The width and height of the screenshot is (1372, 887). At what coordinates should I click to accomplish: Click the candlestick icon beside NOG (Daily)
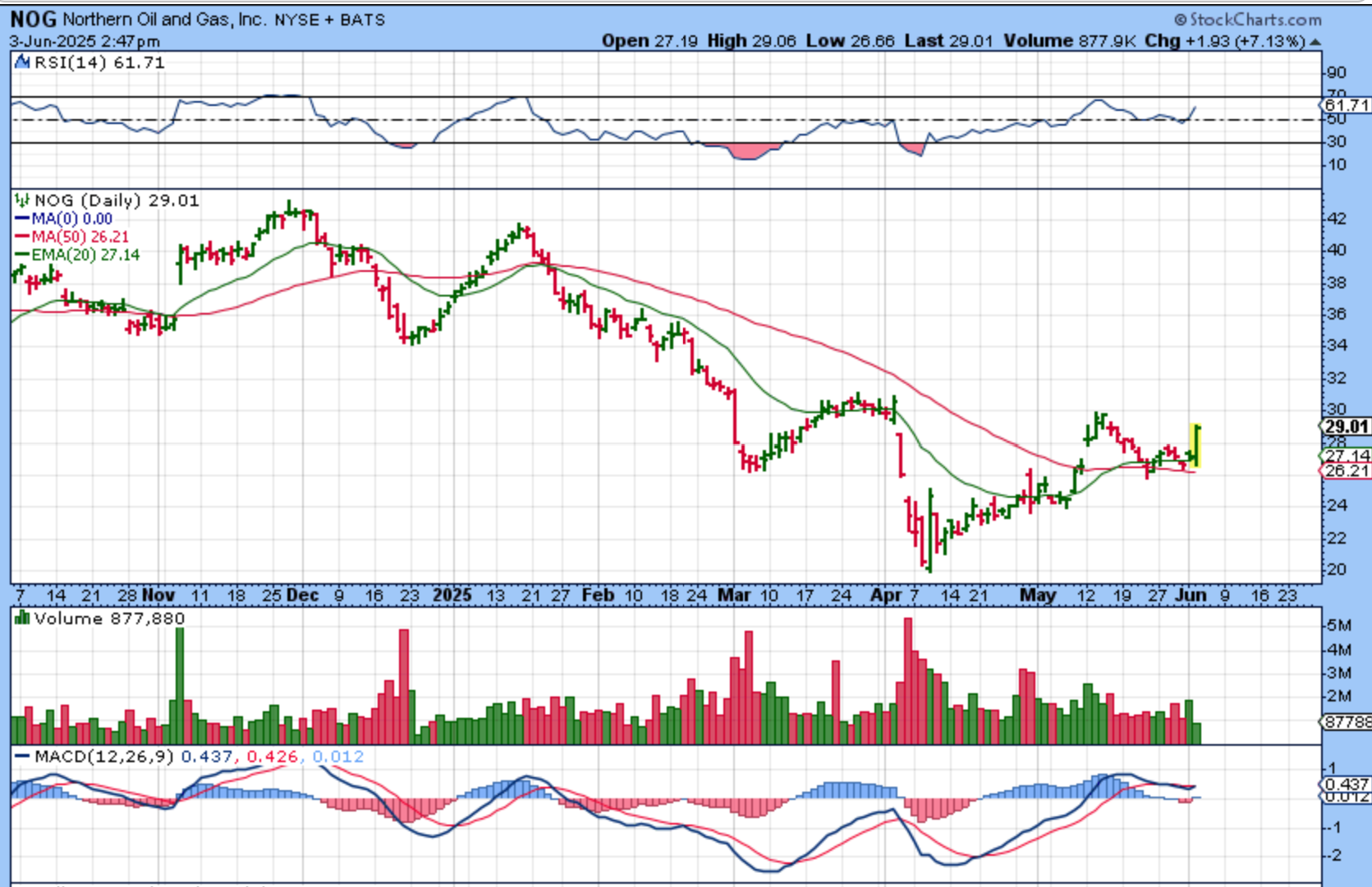pyautogui.click(x=23, y=200)
